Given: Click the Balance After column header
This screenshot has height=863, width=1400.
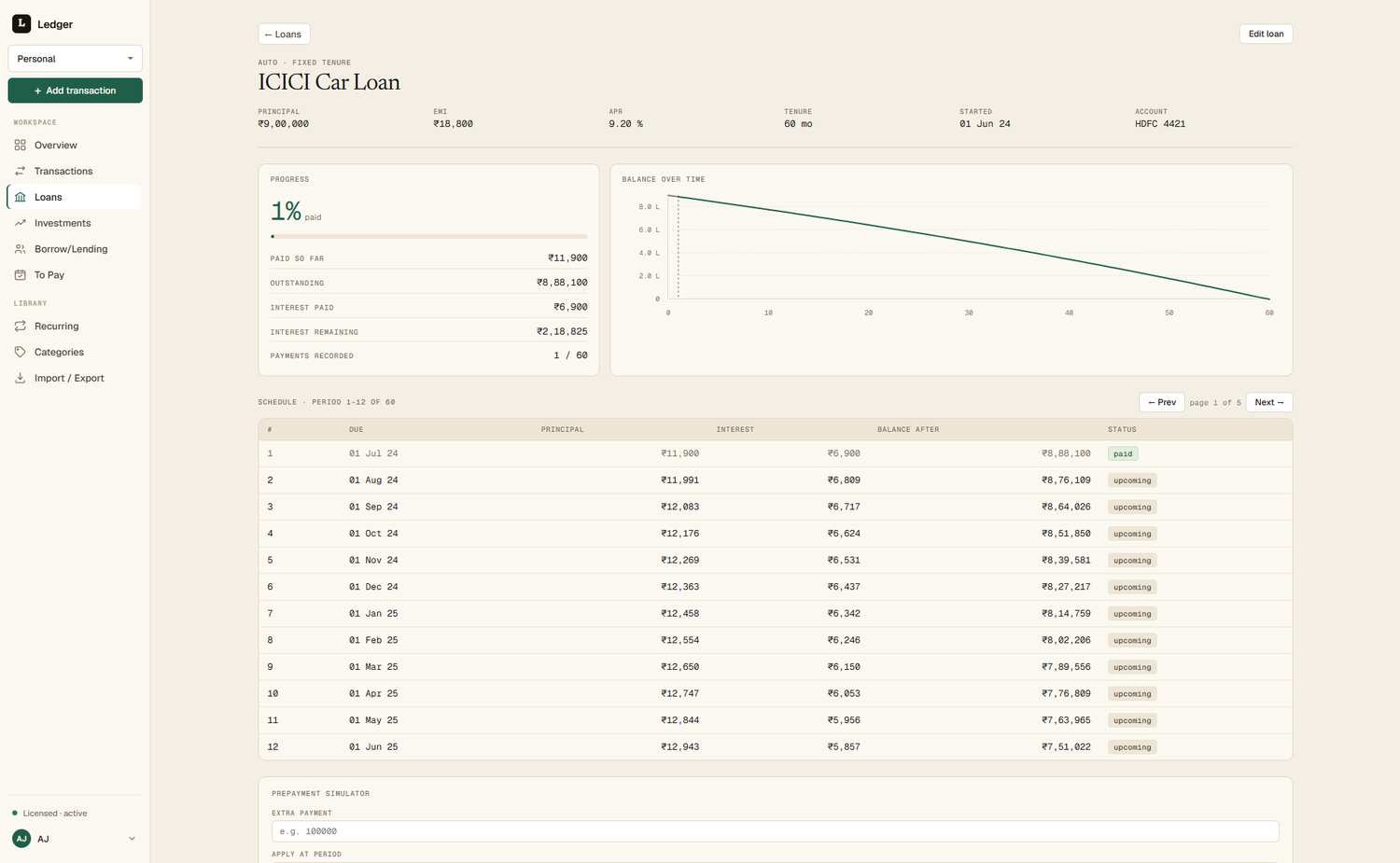Looking at the screenshot, I should pos(908,429).
